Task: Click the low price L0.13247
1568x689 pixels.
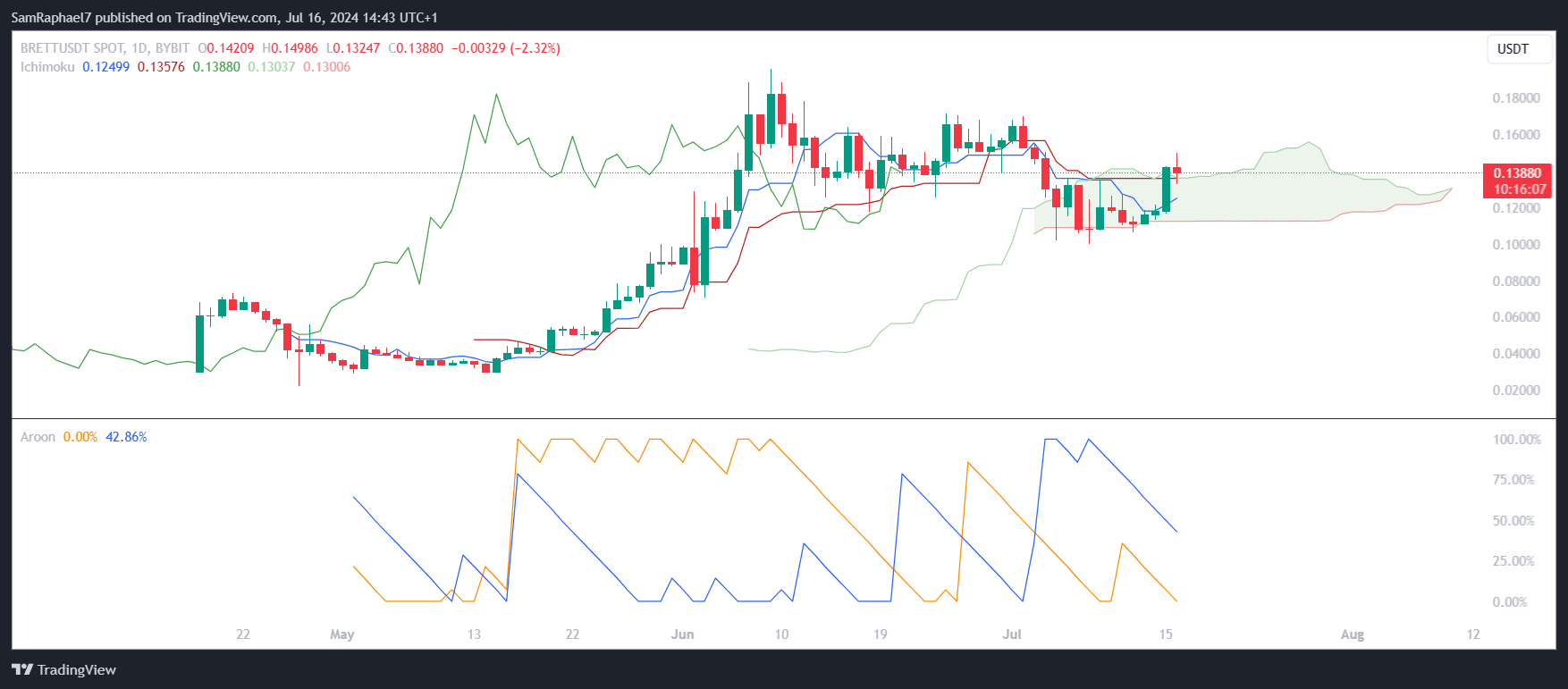Action: 353,48
